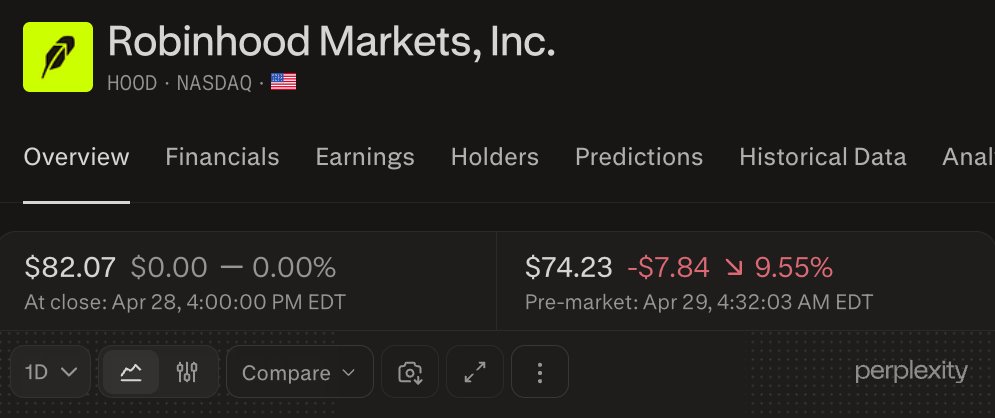The image size is (995, 418).
Task: Click the US flag icon
Action: coord(284,82)
